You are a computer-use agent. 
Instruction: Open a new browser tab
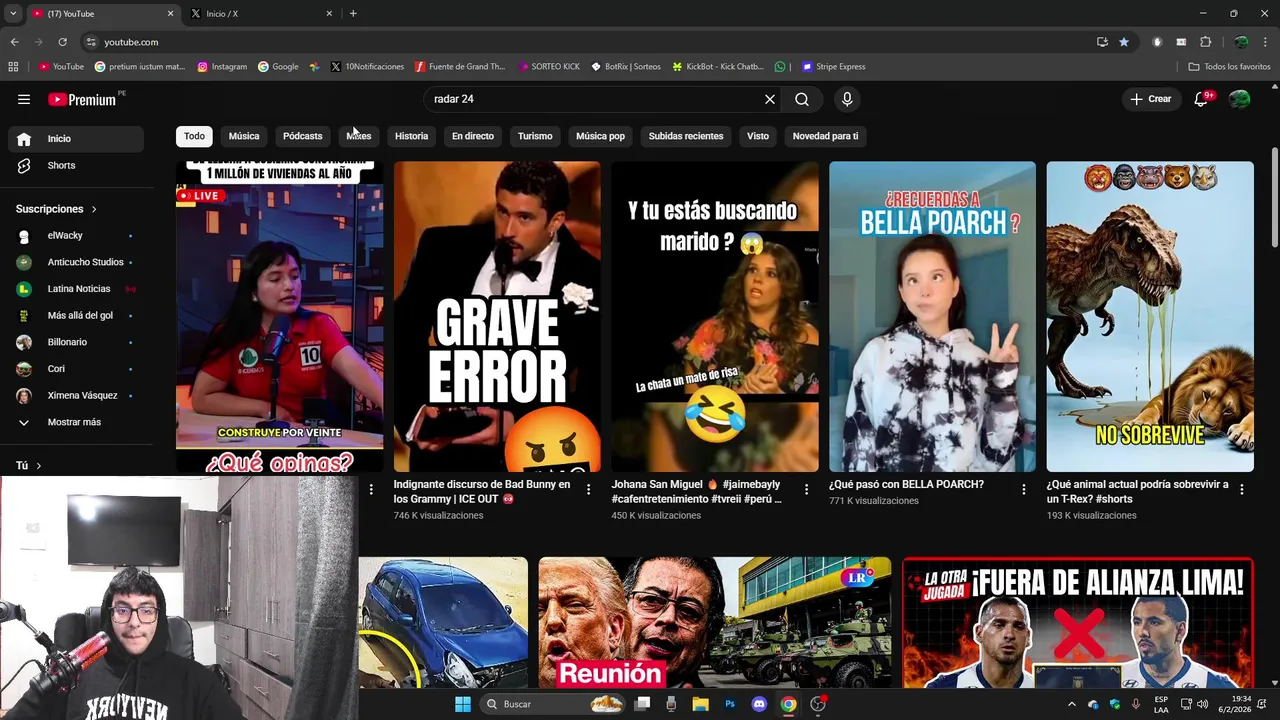tap(353, 13)
